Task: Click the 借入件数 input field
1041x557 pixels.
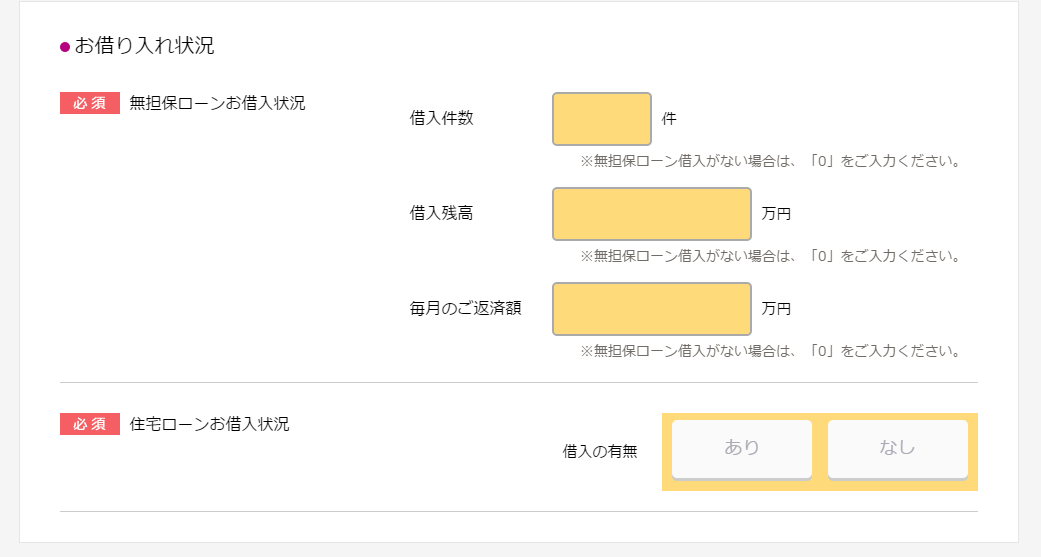Action: tap(601, 119)
